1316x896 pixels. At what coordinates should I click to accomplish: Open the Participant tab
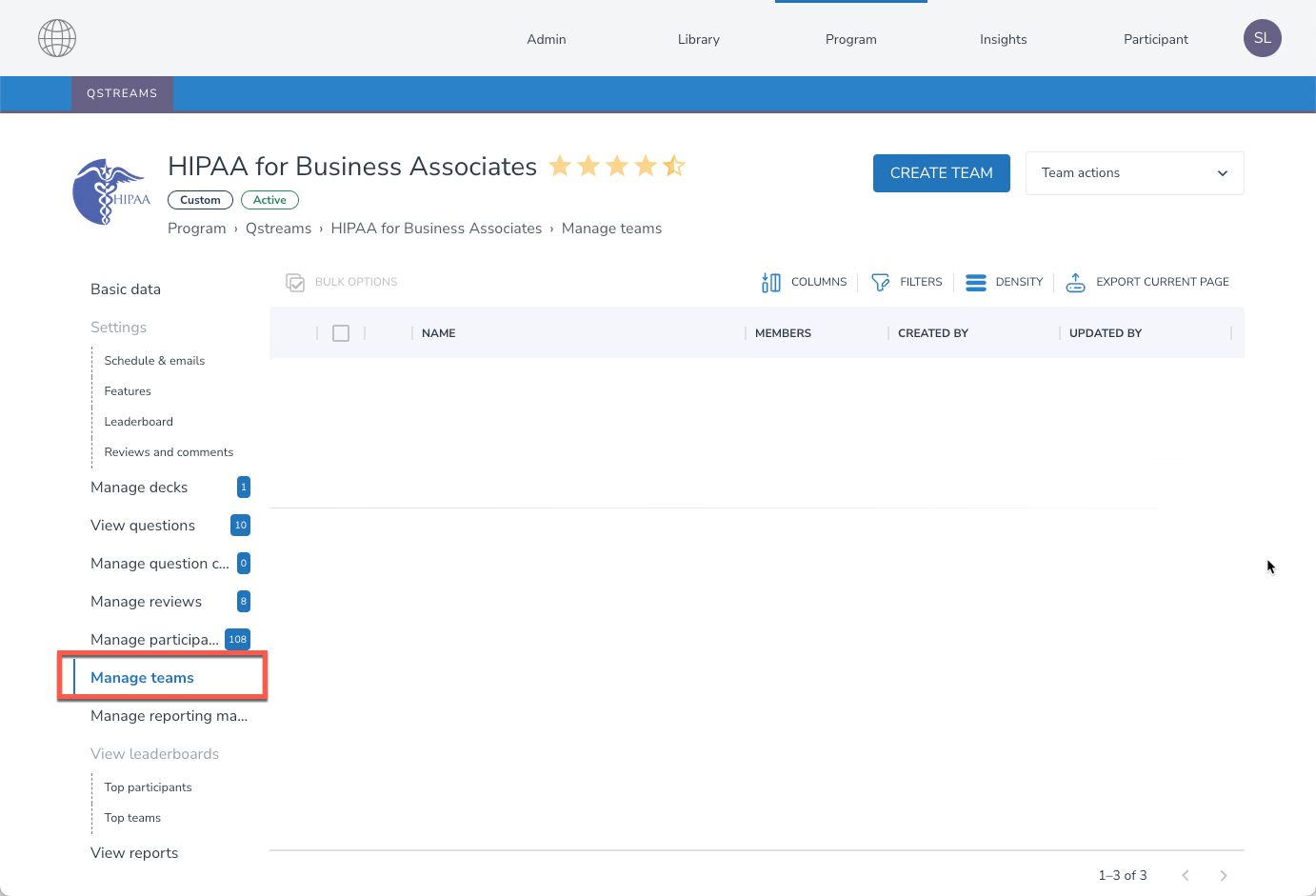(1156, 39)
